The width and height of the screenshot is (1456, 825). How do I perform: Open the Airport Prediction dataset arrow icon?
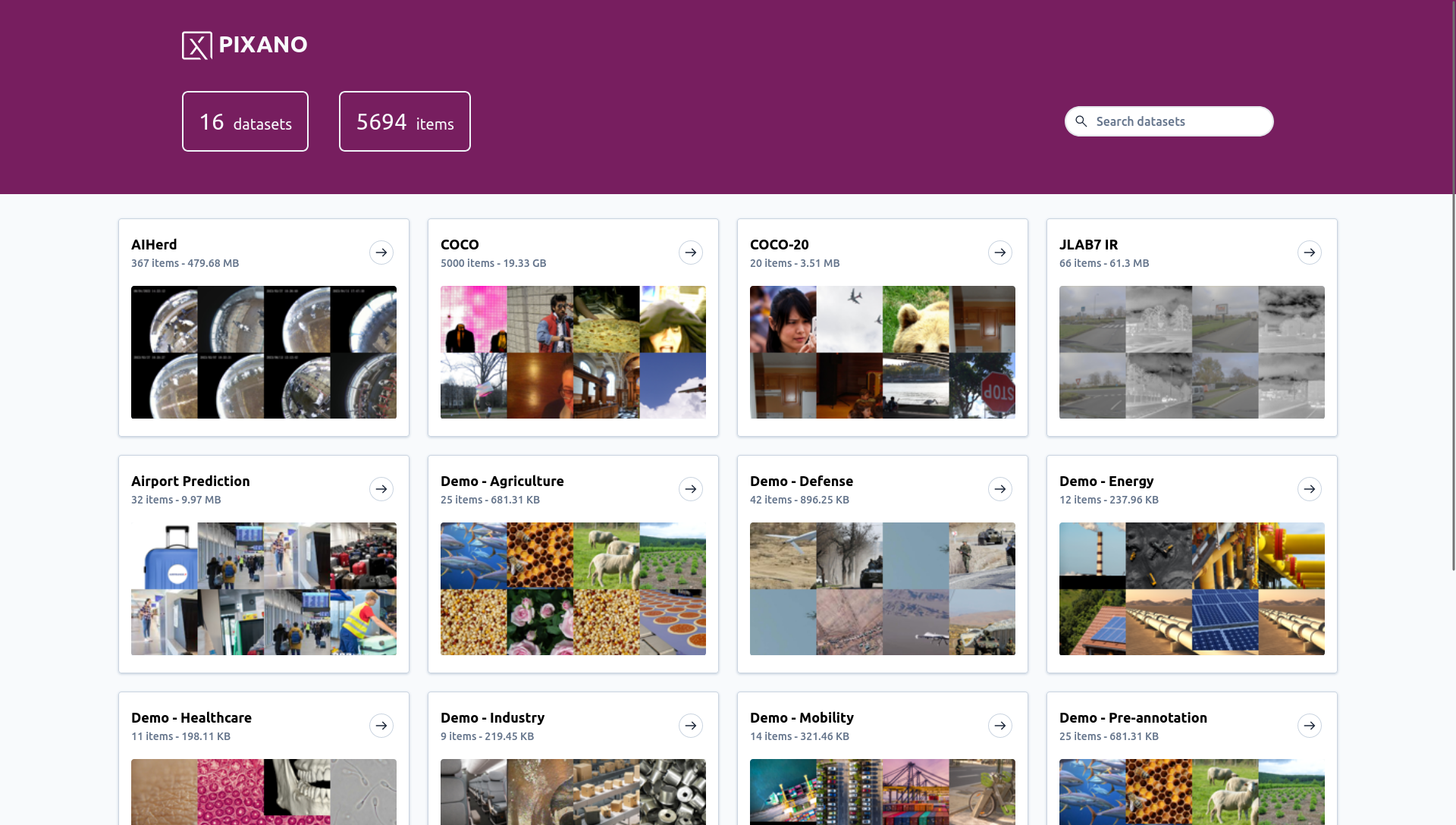[381, 489]
